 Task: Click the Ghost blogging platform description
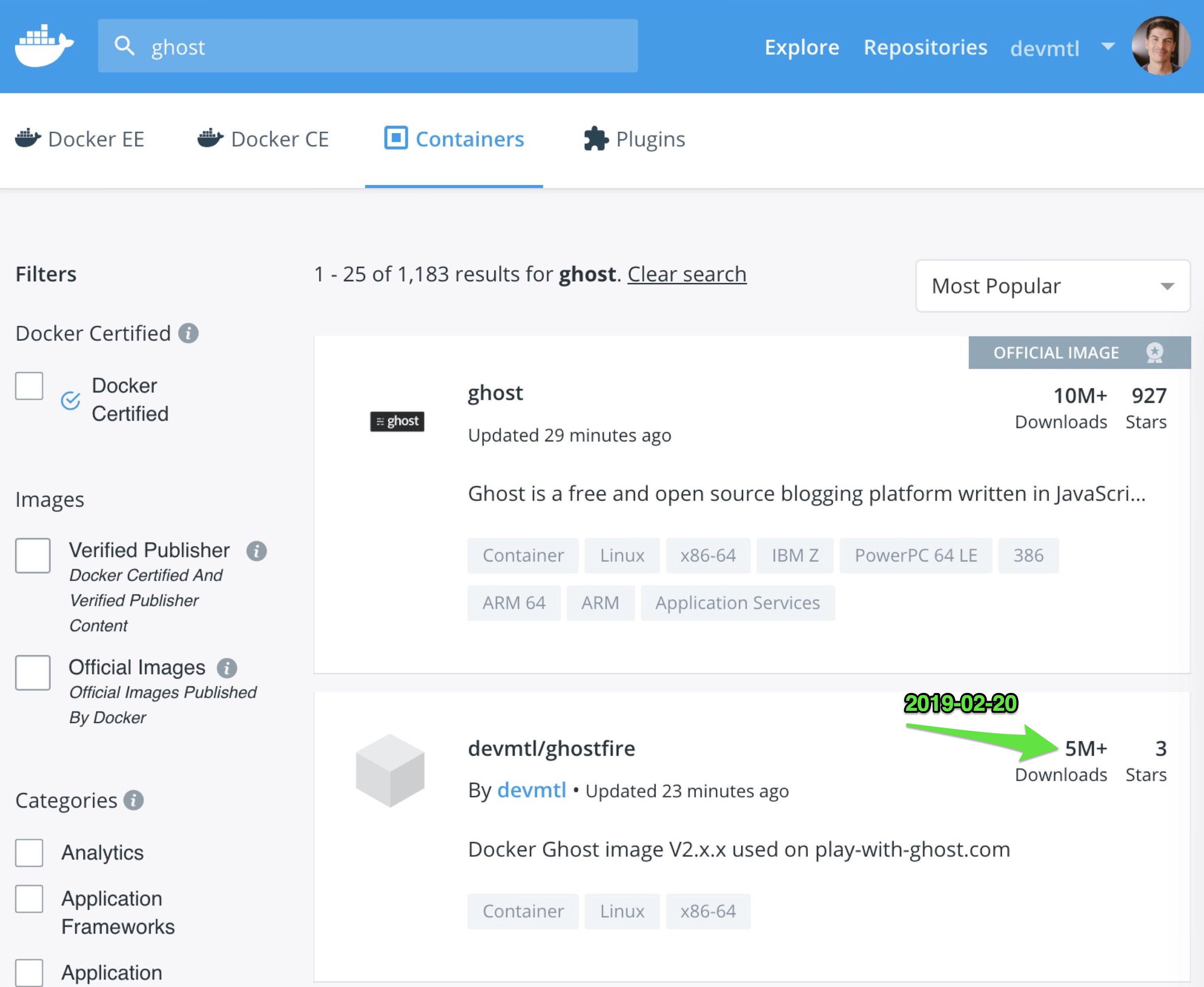click(806, 494)
